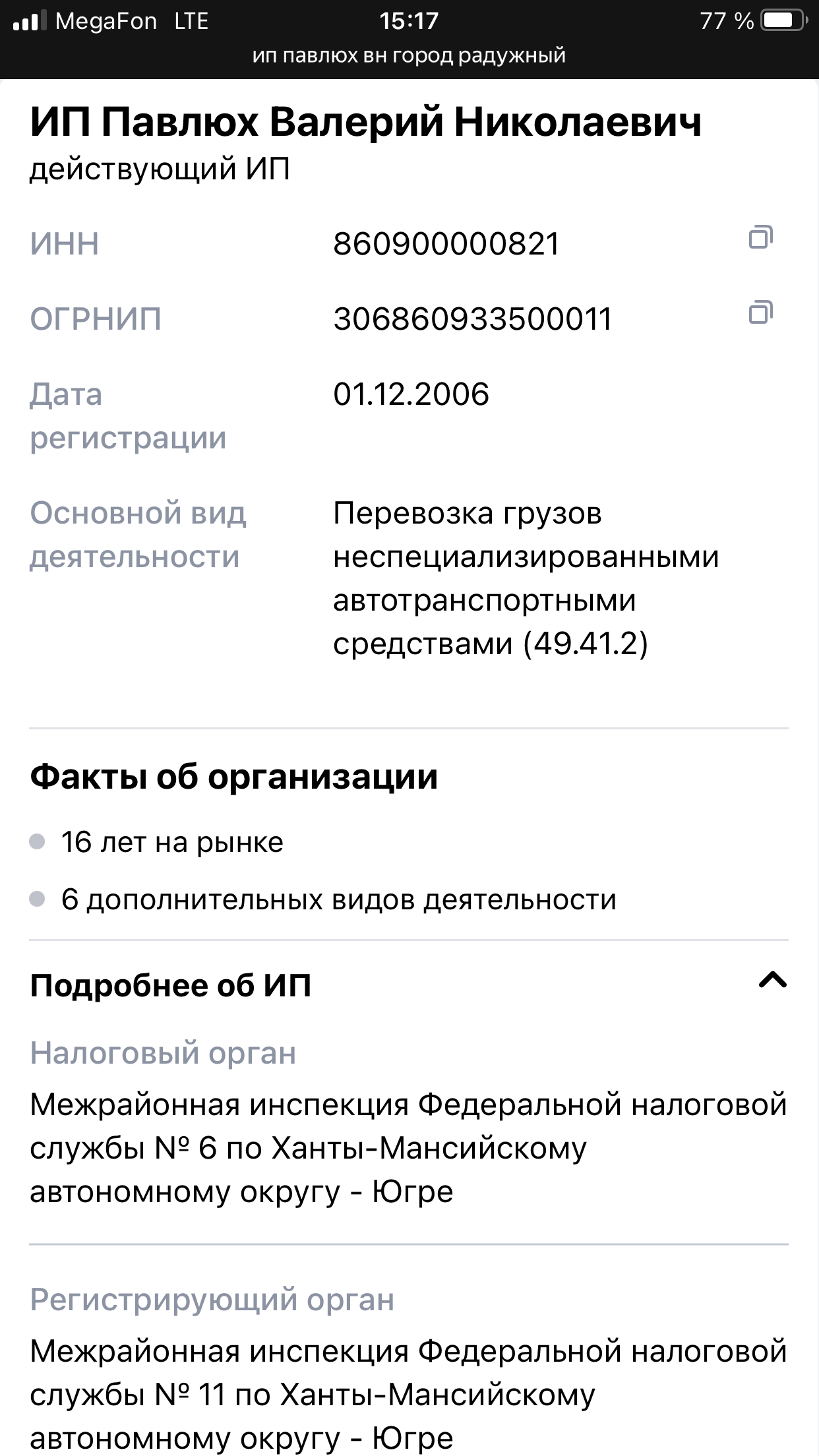Tap the действующий ИП status label
The width and height of the screenshot is (819, 1456).
[x=160, y=169]
